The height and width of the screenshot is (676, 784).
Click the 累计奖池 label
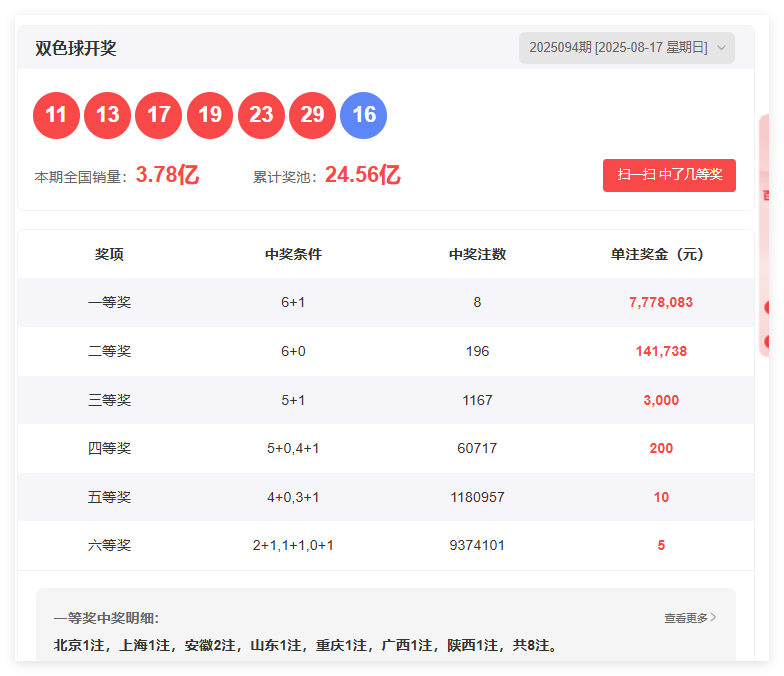(284, 176)
